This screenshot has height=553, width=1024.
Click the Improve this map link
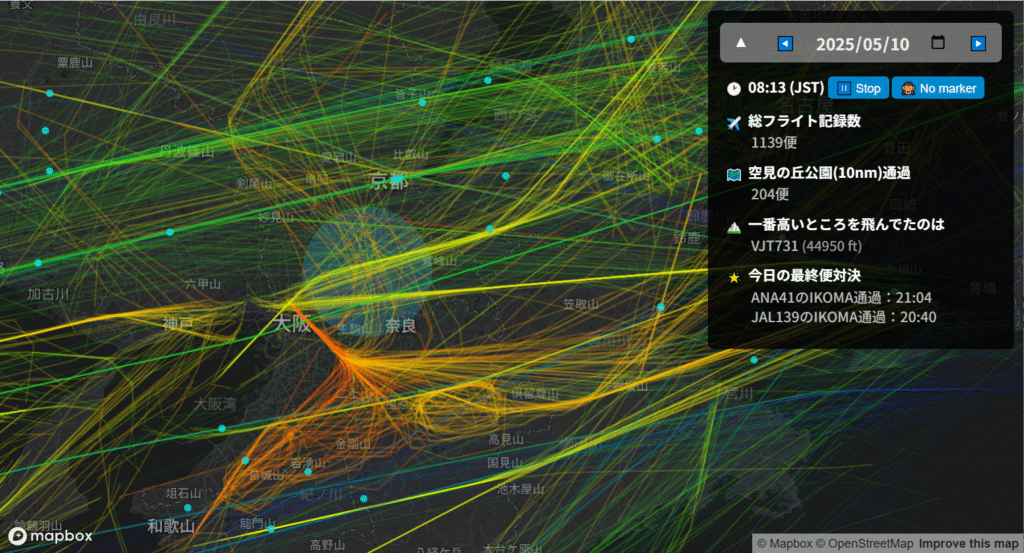click(x=968, y=543)
